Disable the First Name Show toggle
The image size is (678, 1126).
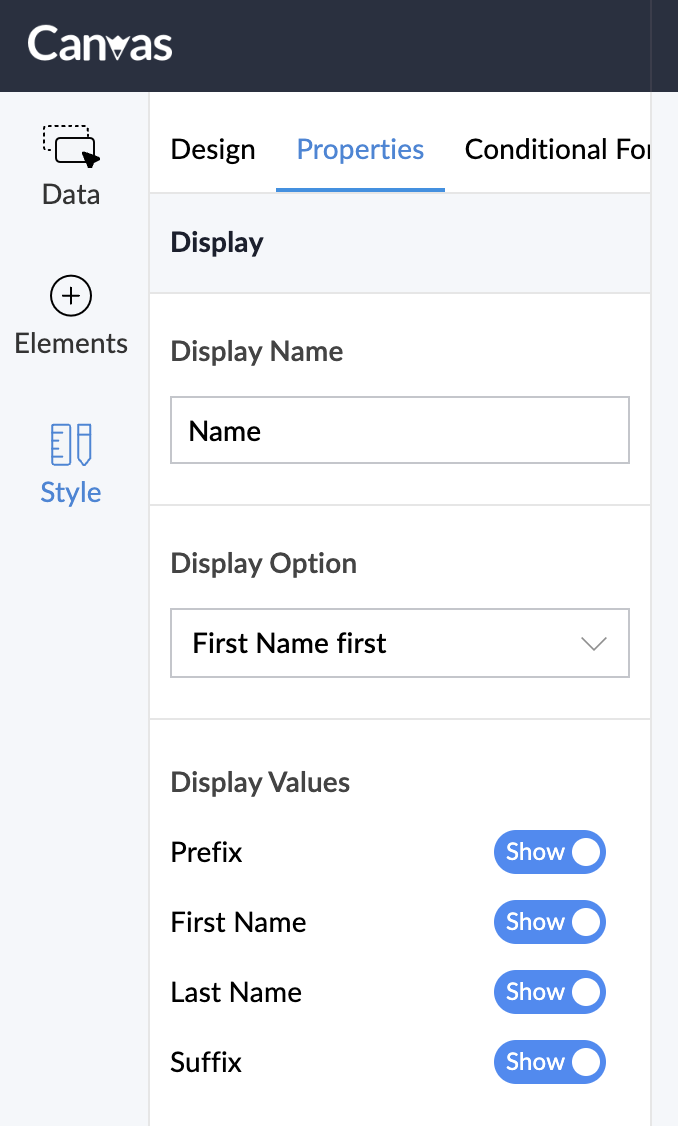coord(550,922)
